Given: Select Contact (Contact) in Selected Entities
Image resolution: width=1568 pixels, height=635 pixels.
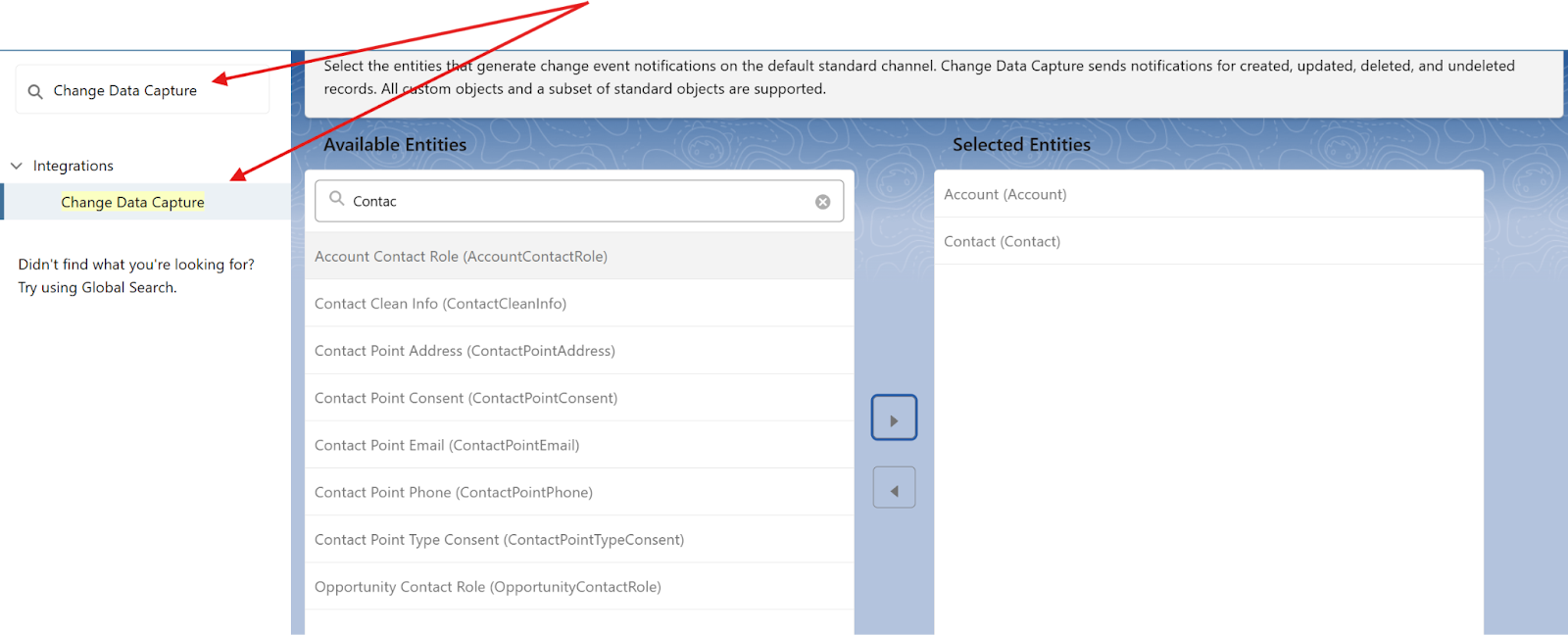Looking at the screenshot, I should pos(1208,241).
